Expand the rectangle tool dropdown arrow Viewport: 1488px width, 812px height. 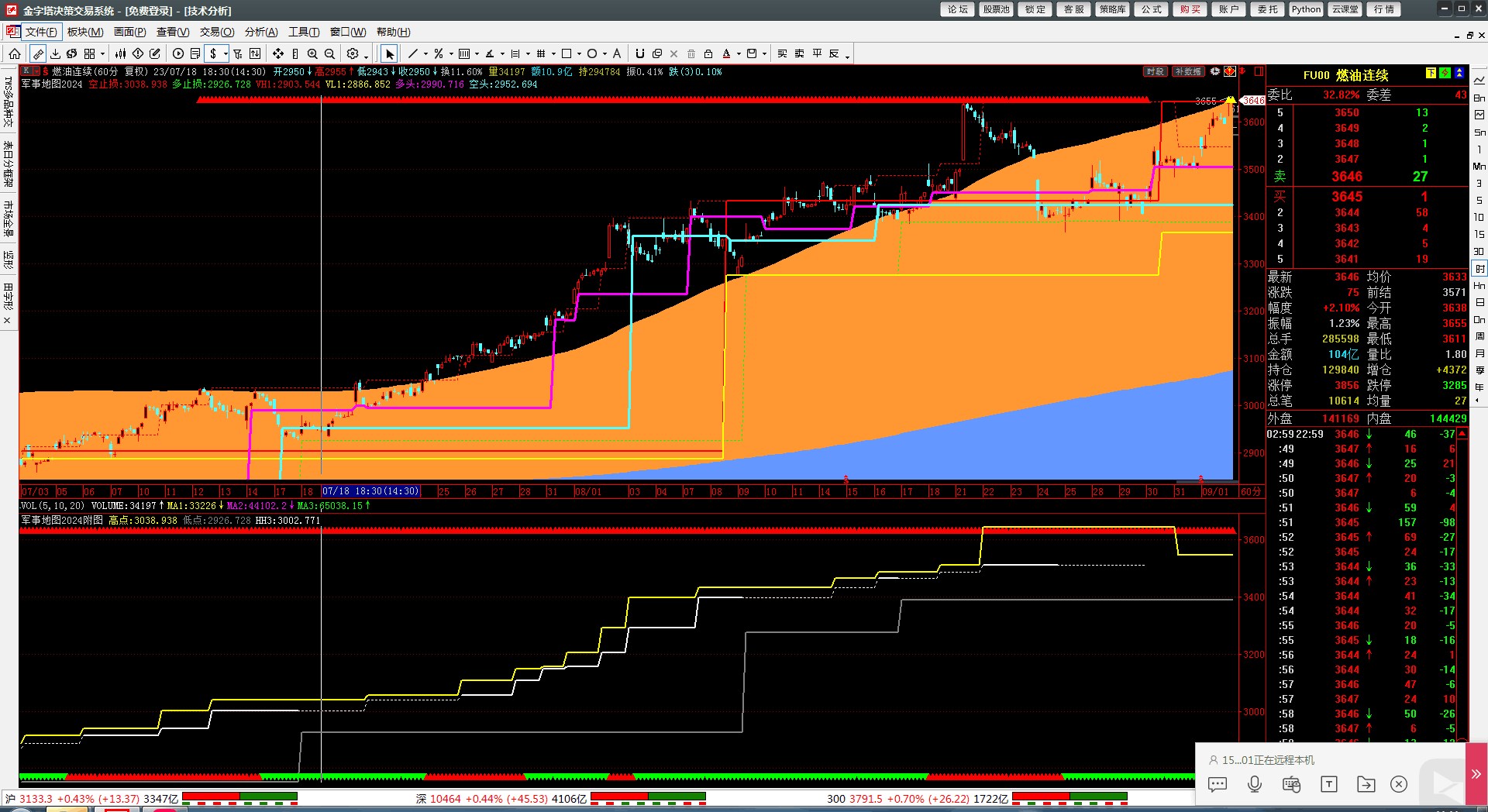(x=579, y=54)
